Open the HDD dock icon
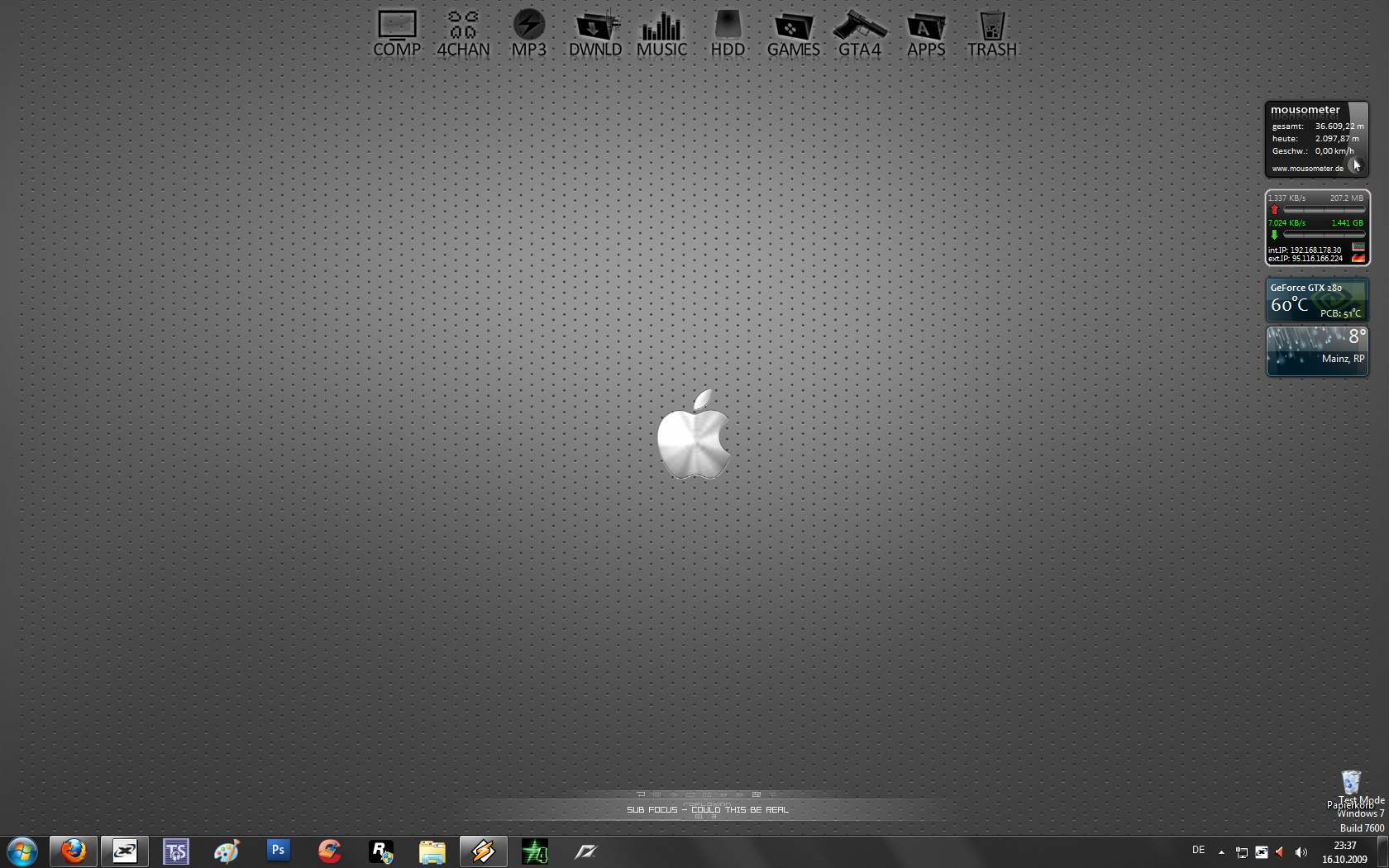Screen dimensions: 1389x868 click(728, 33)
